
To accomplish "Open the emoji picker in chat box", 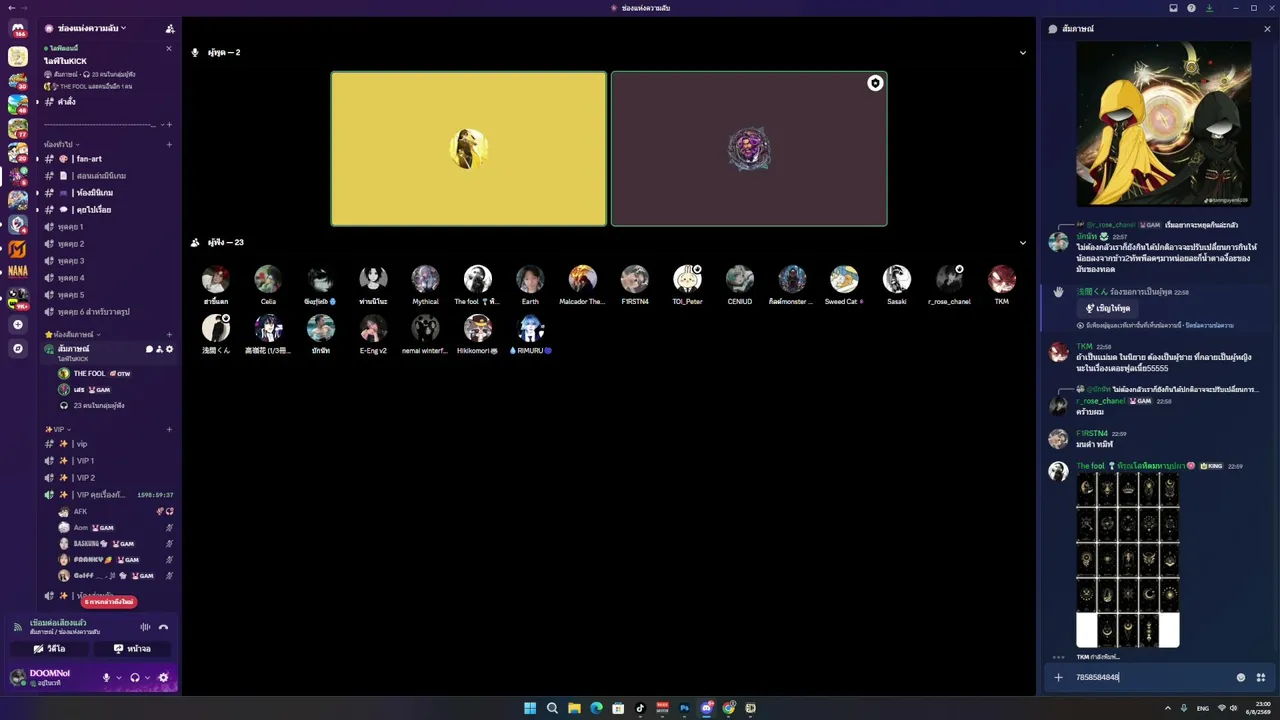I will pyautogui.click(x=1241, y=677).
